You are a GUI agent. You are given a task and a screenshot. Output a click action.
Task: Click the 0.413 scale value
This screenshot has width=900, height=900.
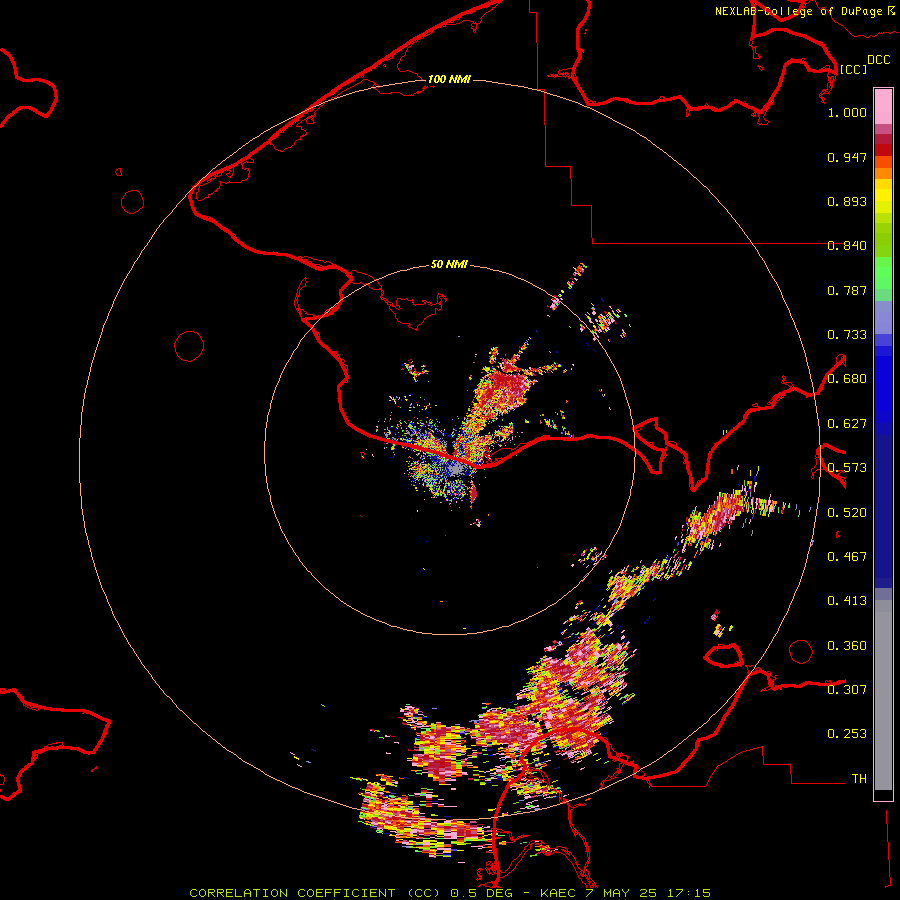point(847,601)
